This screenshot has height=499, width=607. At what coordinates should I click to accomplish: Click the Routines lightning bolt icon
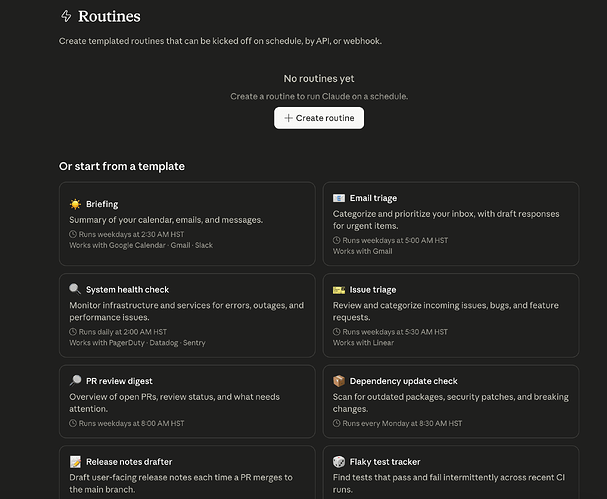coord(66,16)
